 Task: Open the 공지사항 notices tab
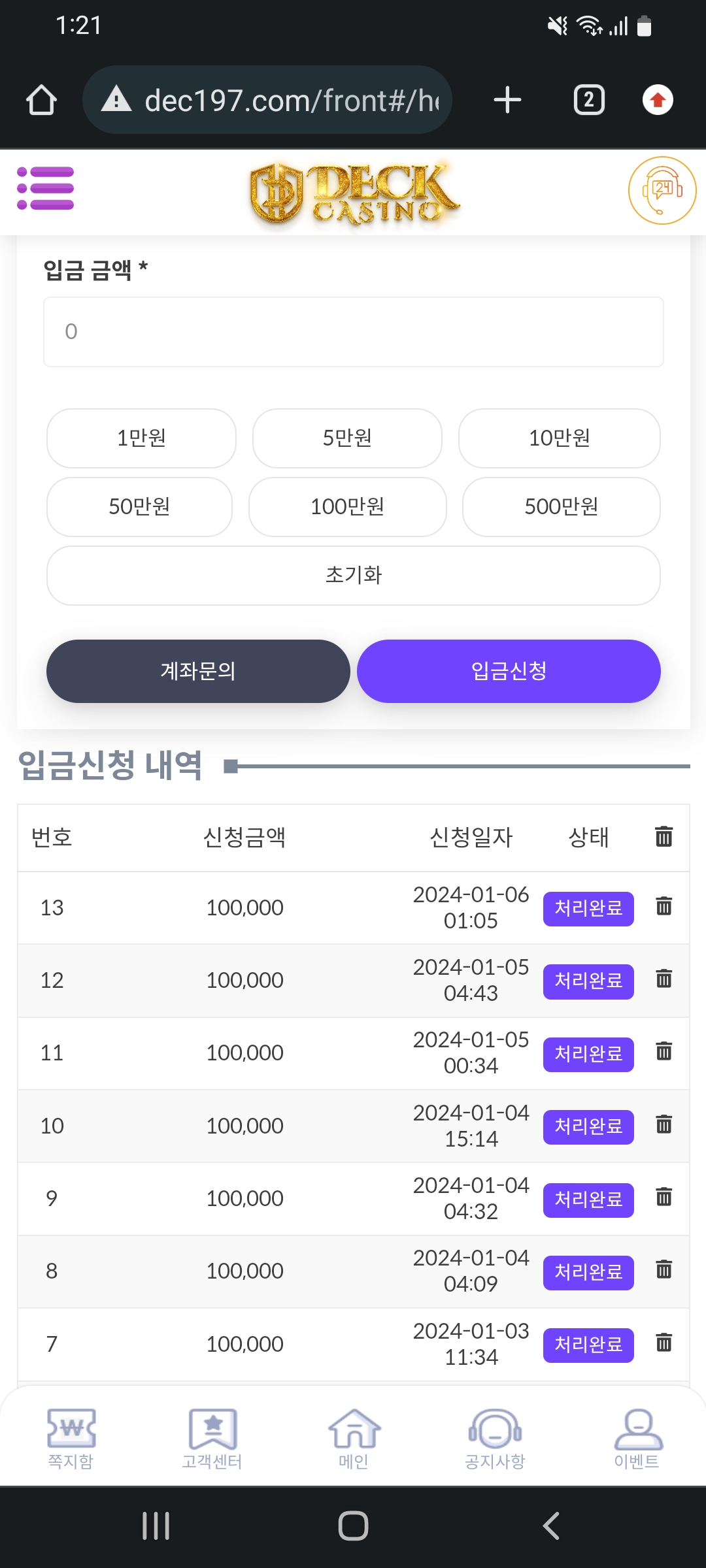(495, 1438)
